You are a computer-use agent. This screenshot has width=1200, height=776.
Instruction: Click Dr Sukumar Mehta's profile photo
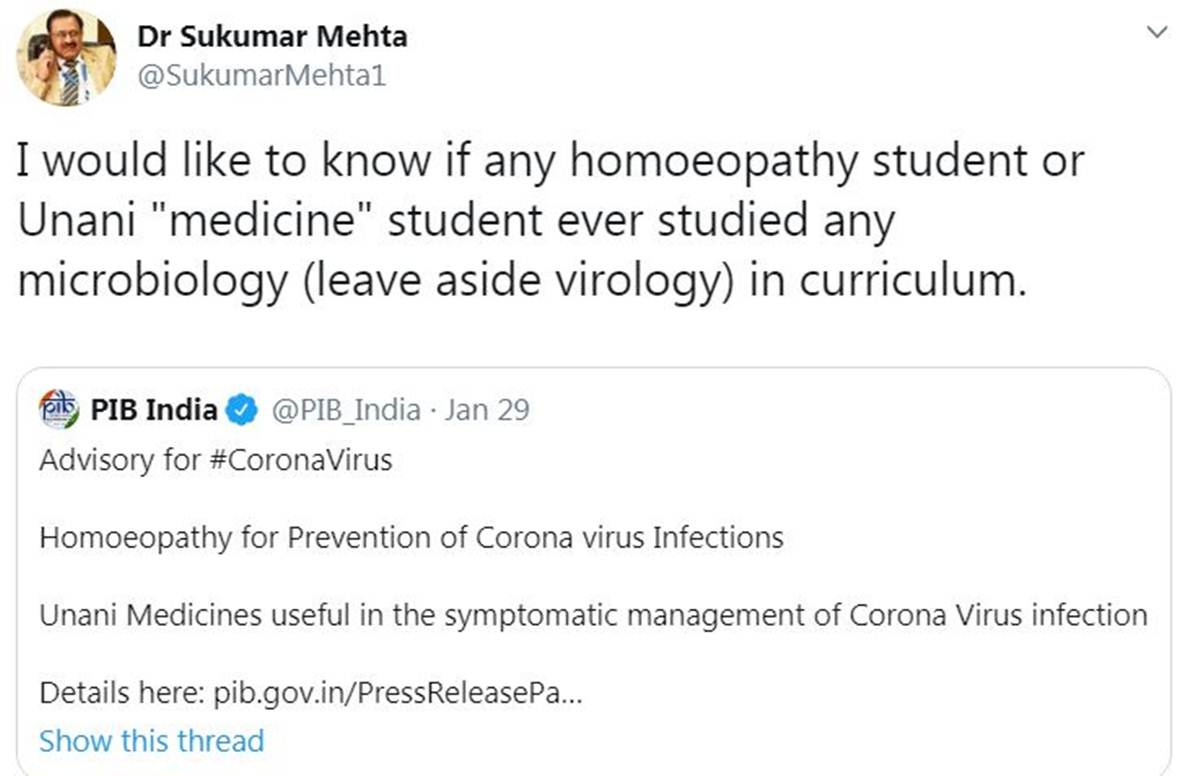(66, 57)
